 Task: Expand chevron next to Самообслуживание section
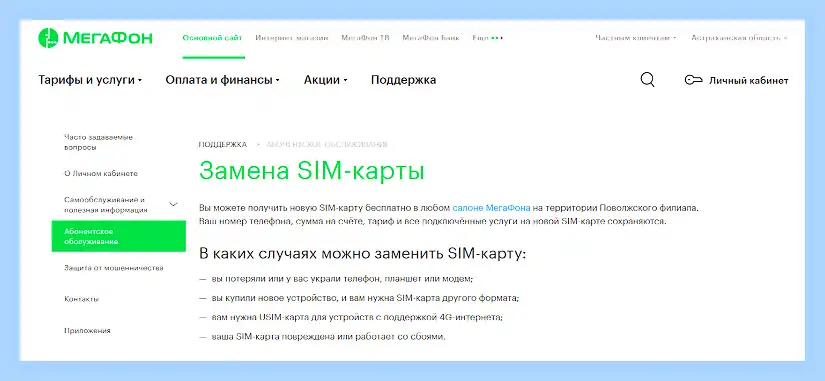(173, 204)
